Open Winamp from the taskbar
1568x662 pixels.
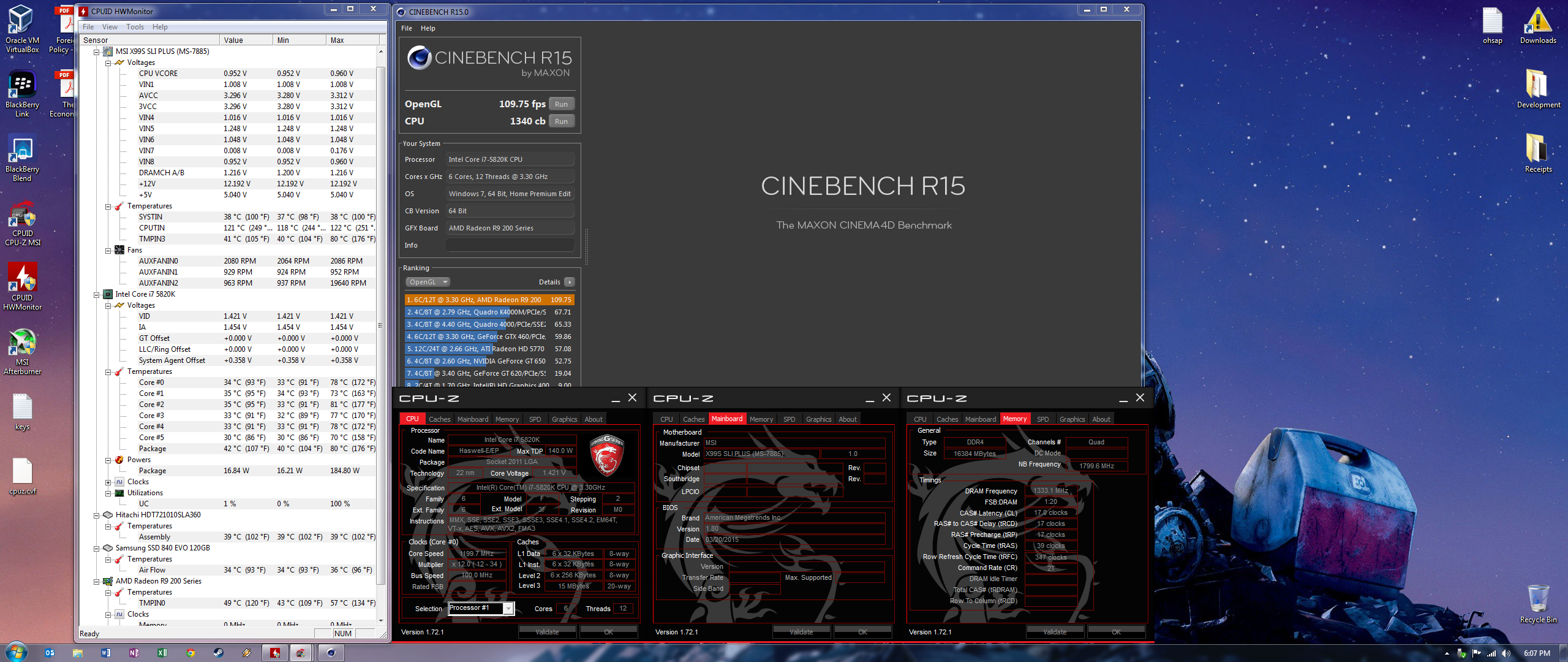point(247,653)
